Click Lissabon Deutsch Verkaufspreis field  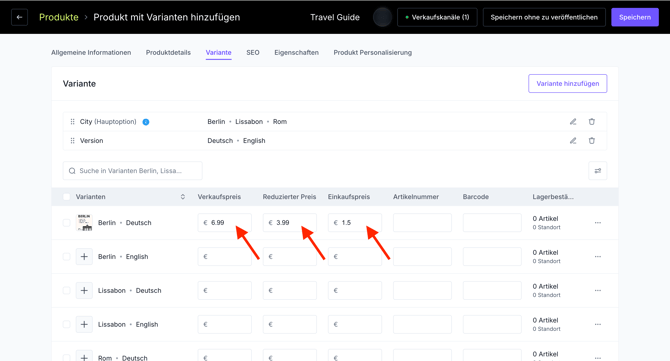225,291
